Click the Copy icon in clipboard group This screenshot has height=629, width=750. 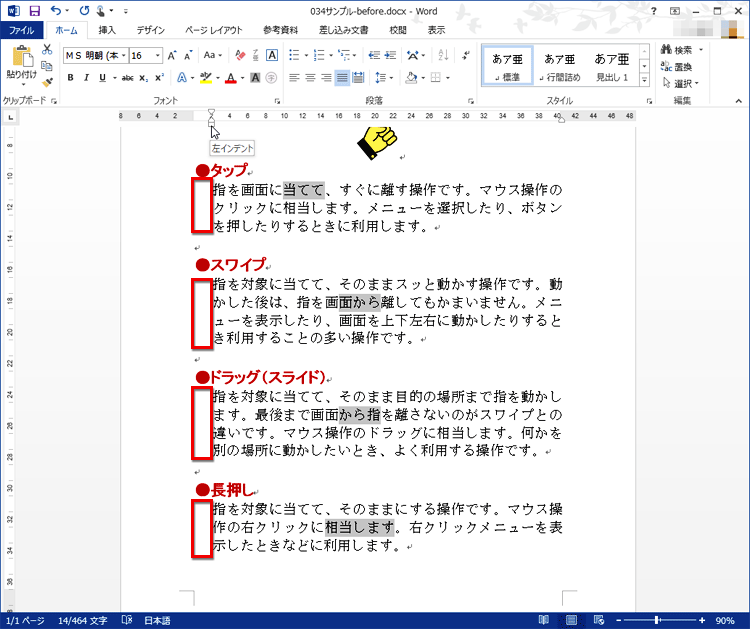tap(47, 66)
